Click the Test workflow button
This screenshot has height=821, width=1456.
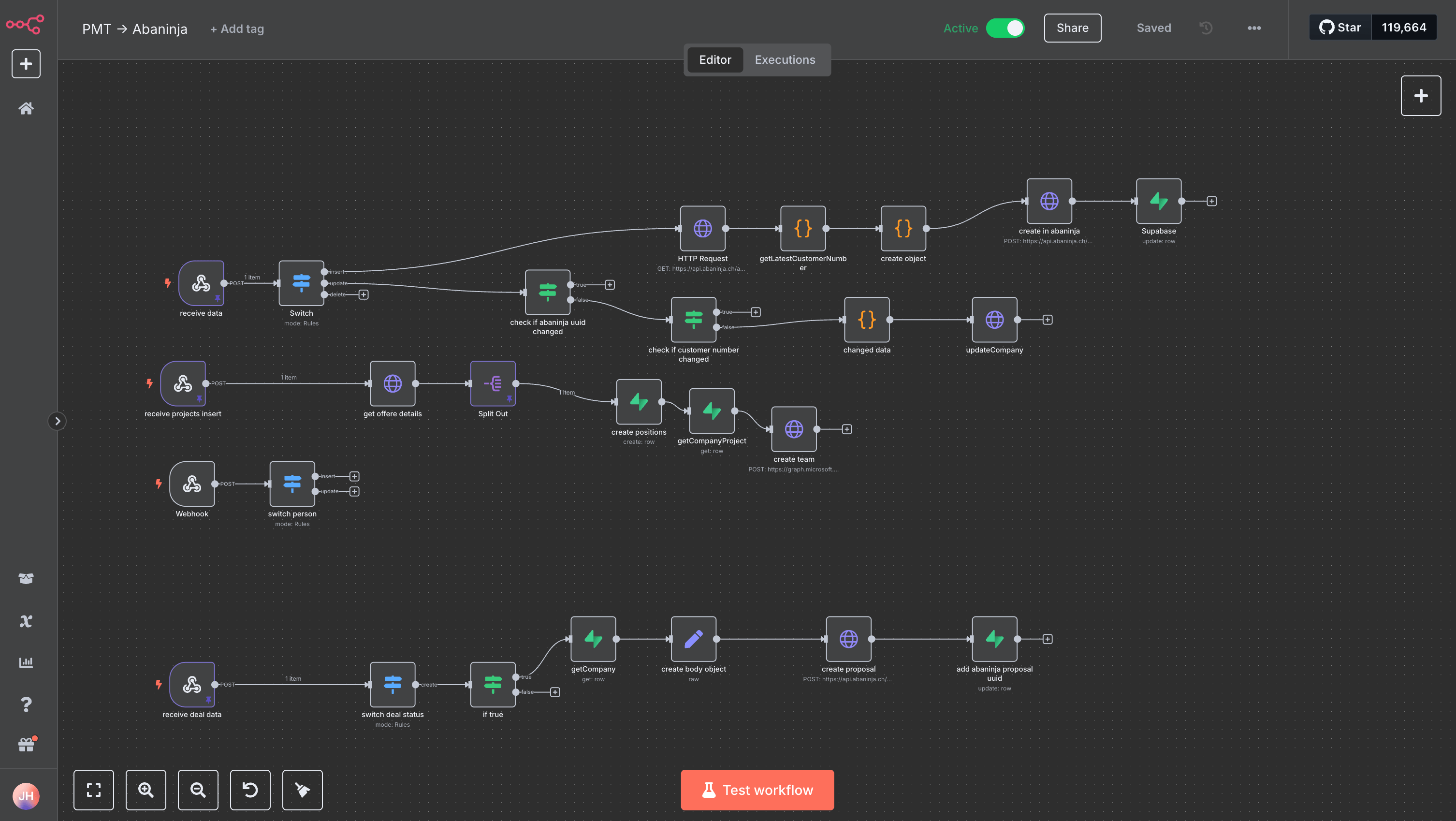pyautogui.click(x=757, y=790)
